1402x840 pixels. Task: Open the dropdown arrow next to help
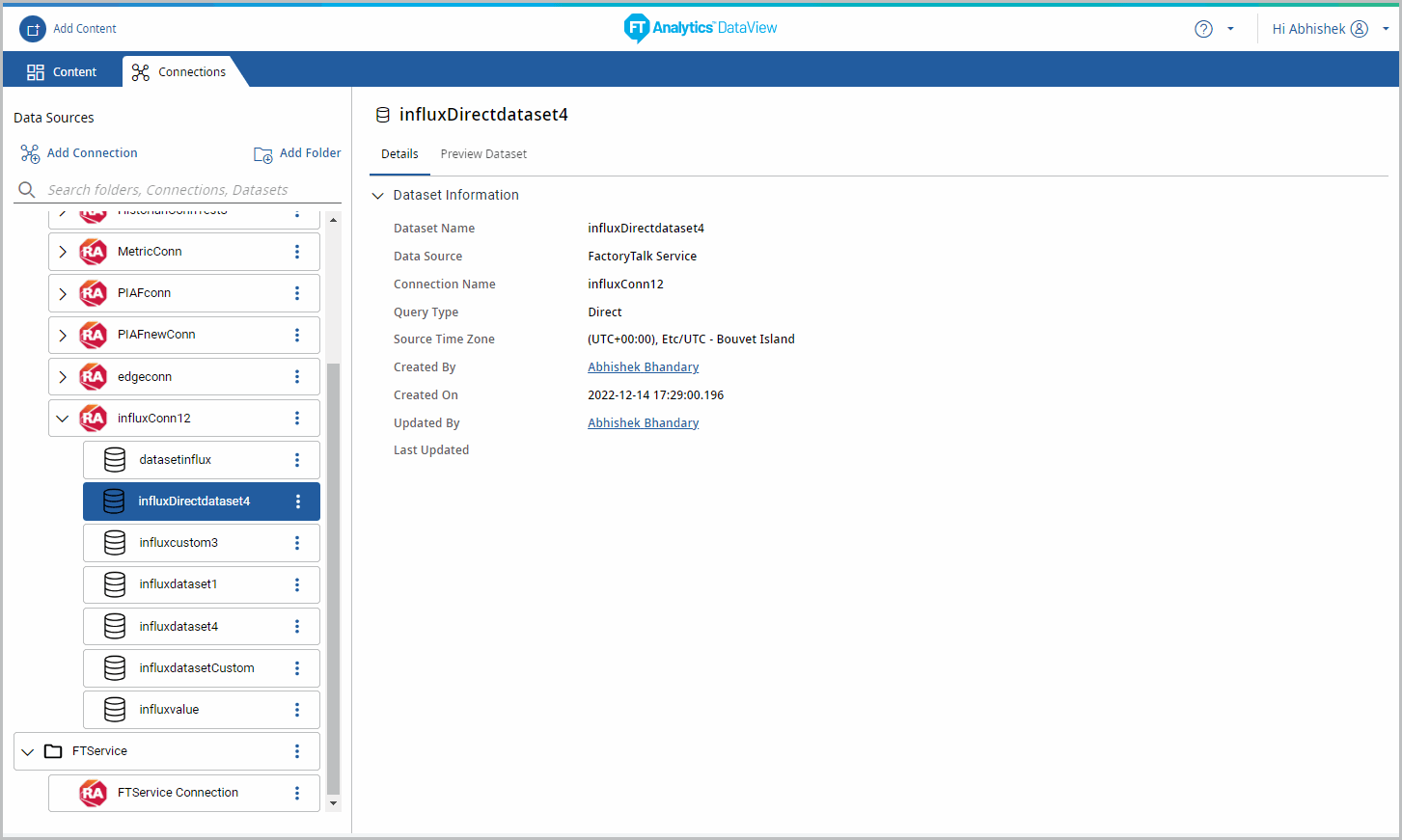[x=1230, y=29]
